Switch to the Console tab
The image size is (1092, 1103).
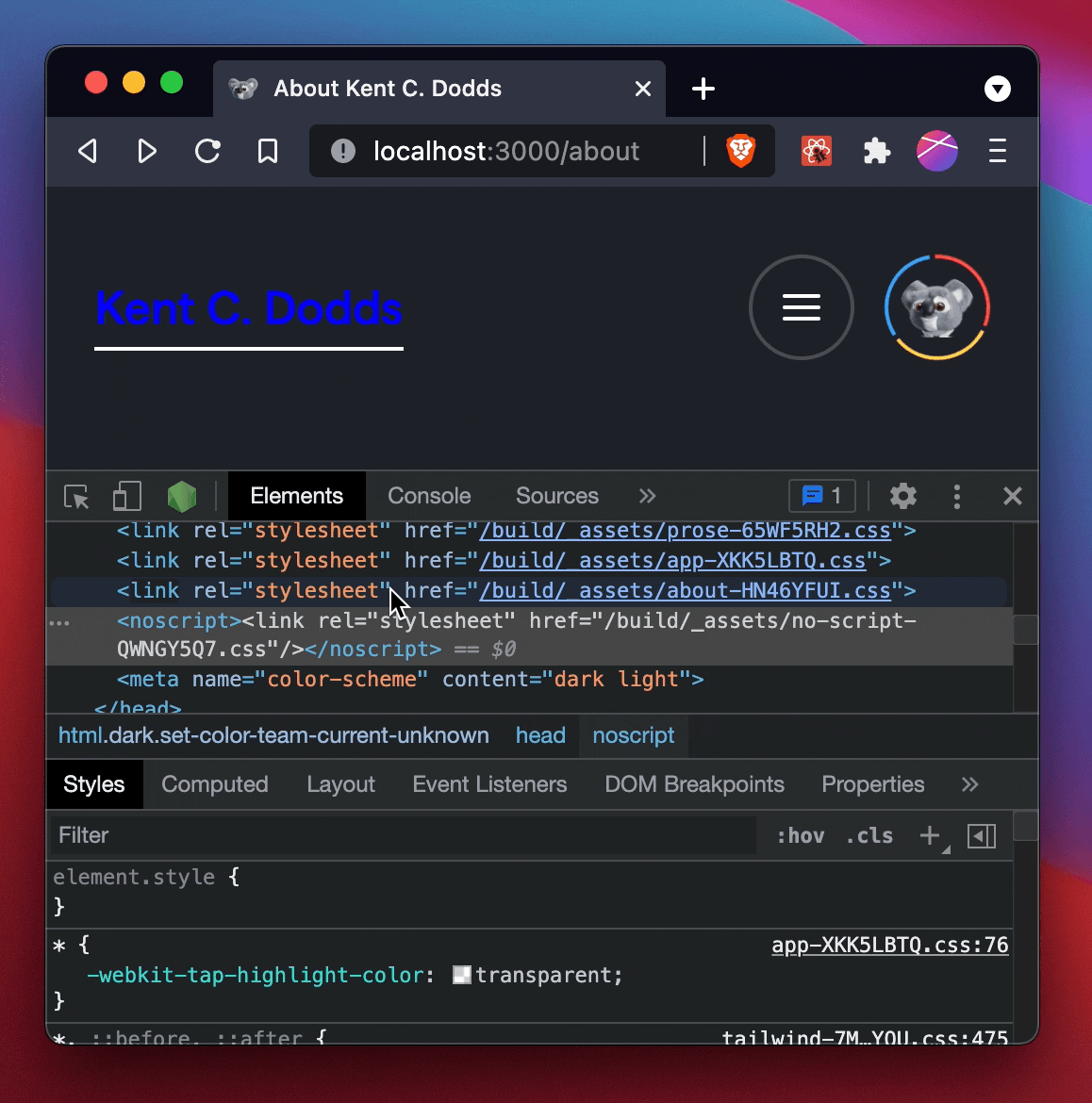(428, 496)
